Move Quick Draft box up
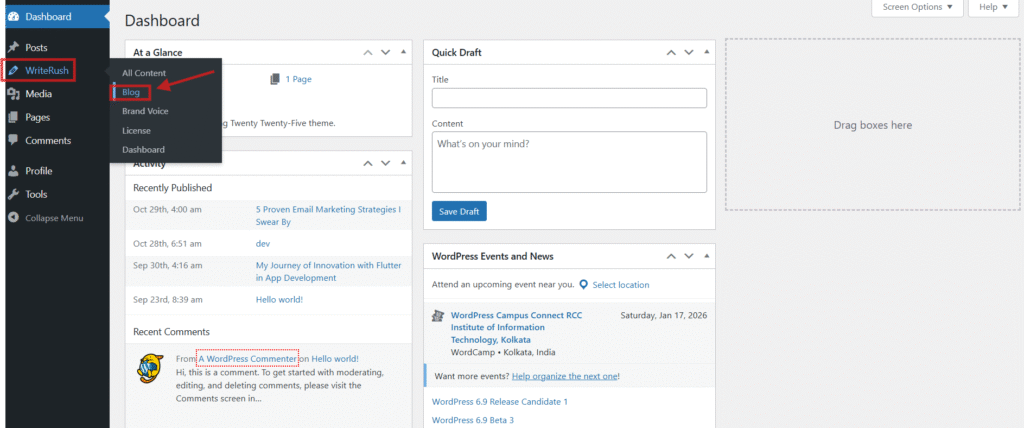 (671, 52)
